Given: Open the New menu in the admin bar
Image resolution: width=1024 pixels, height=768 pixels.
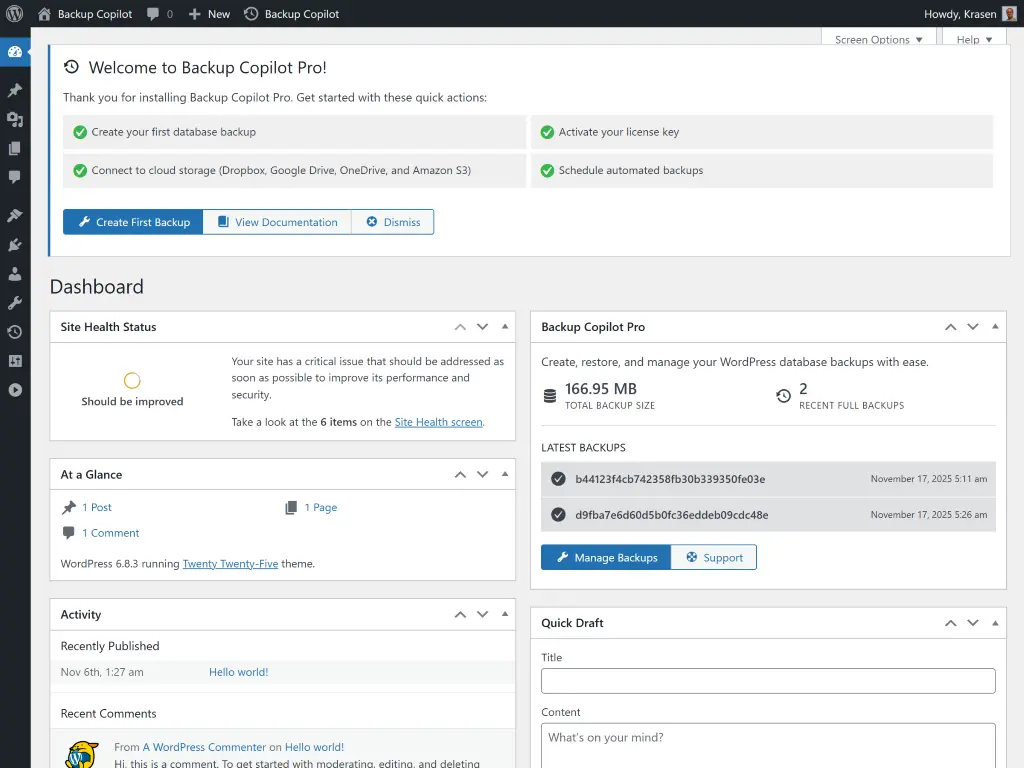Looking at the screenshot, I should coord(208,14).
